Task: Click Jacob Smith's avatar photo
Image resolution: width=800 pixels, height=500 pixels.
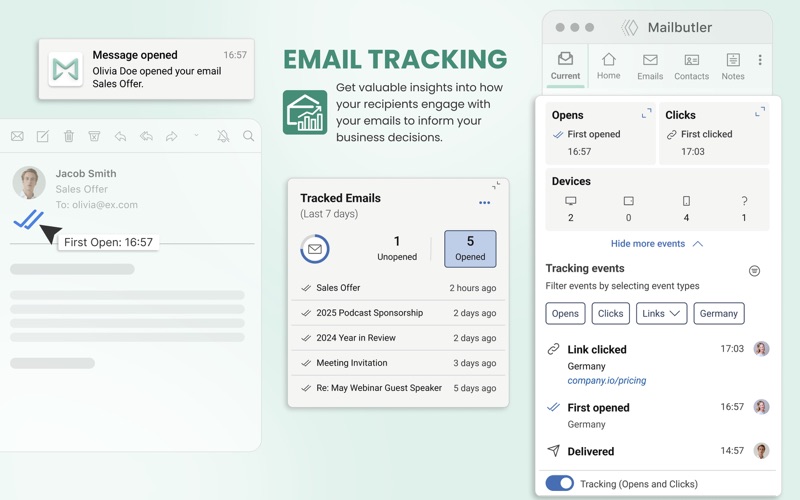Action: (29, 183)
